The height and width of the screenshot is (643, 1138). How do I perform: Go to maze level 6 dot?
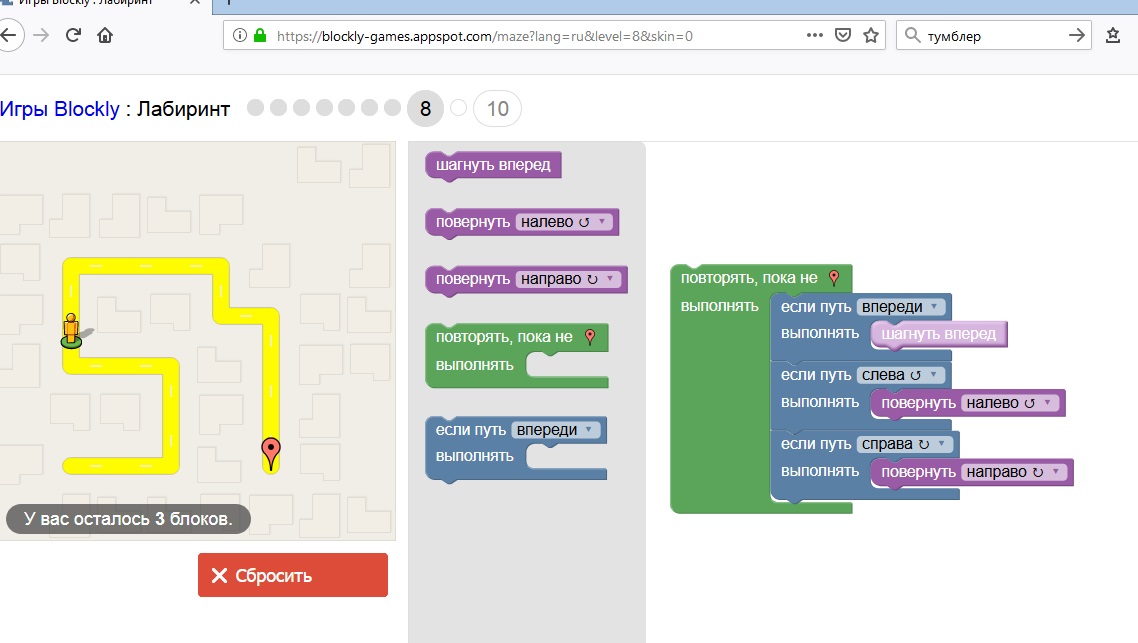click(369, 107)
